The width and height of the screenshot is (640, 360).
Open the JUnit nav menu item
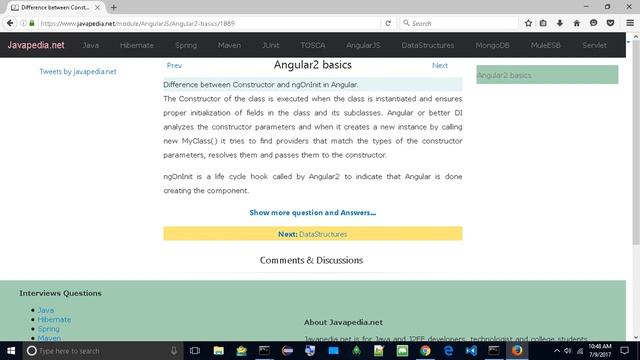[271, 45]
